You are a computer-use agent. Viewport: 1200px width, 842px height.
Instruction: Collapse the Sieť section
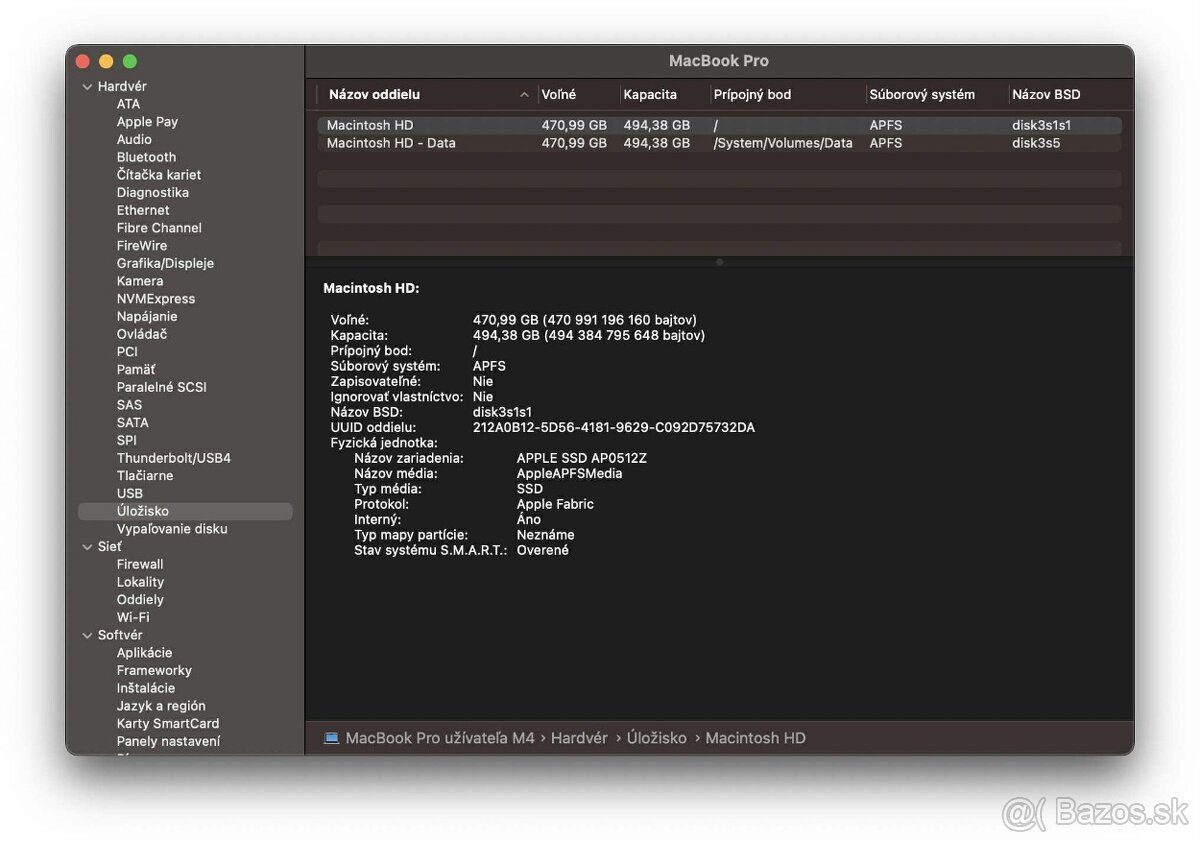[x=88, y=546]
